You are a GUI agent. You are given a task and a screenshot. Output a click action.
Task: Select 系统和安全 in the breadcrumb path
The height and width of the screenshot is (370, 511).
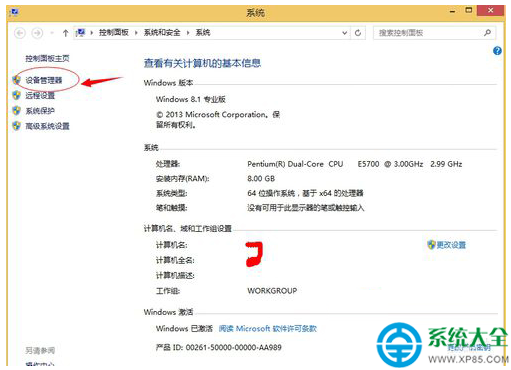(x=162, y=33)
